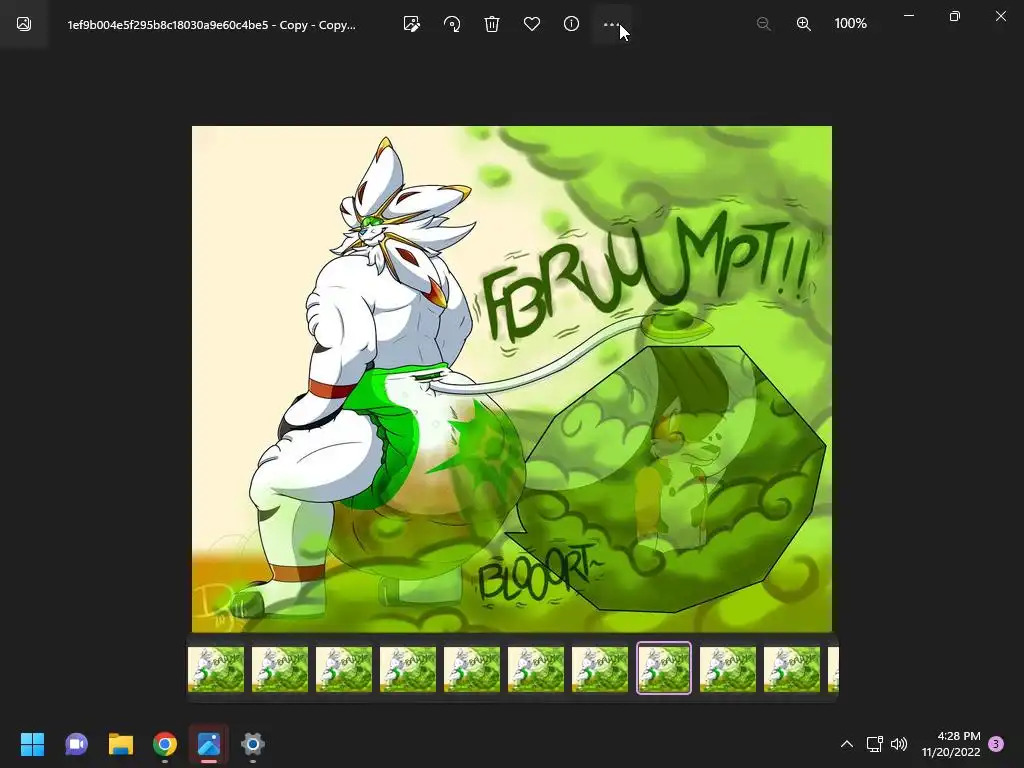Open the clock and date 4:28 PM

tap(951, 744)
